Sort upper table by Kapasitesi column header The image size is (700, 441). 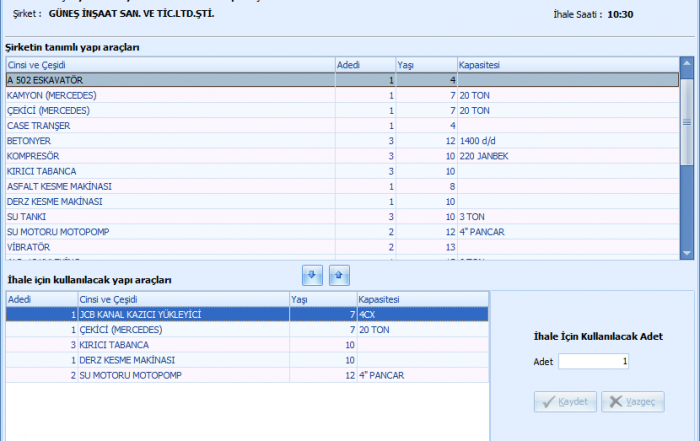tap(566, 64)
